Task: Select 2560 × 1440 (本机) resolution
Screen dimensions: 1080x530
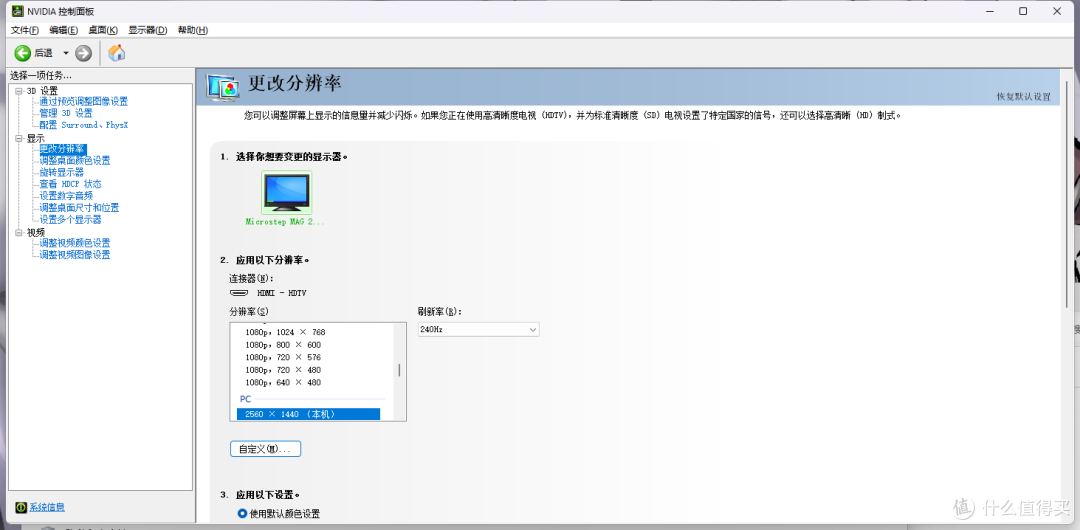Action: 309,414
